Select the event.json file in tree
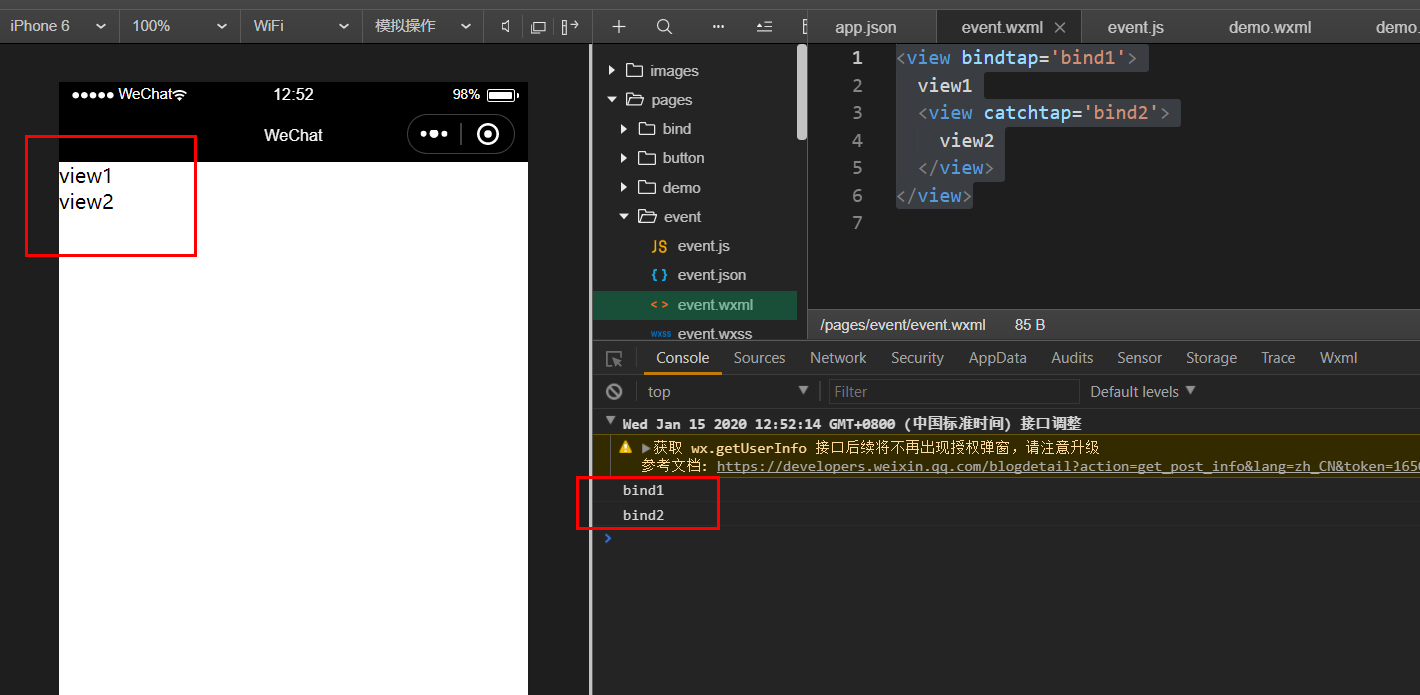This screenshot has width=1420, height=695. tap(695, 275)
